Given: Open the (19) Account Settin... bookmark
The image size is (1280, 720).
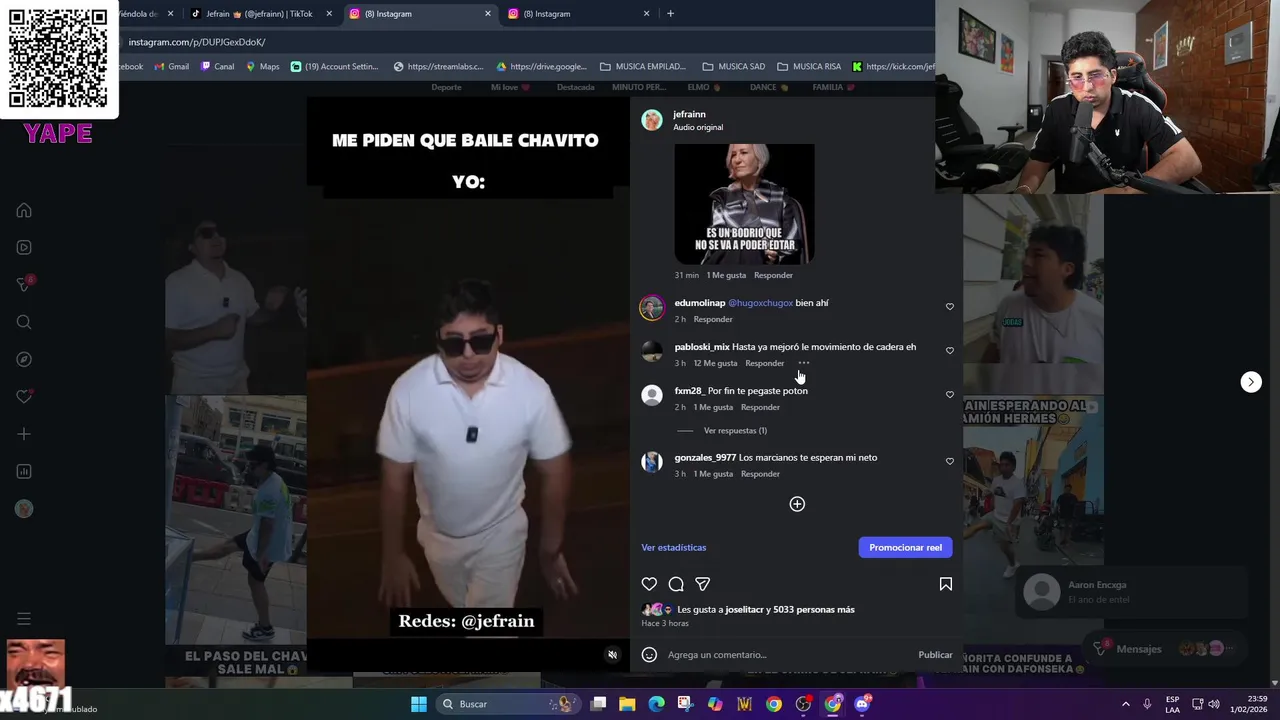Looking at the screenshot, I should click(x=335, y=67).
